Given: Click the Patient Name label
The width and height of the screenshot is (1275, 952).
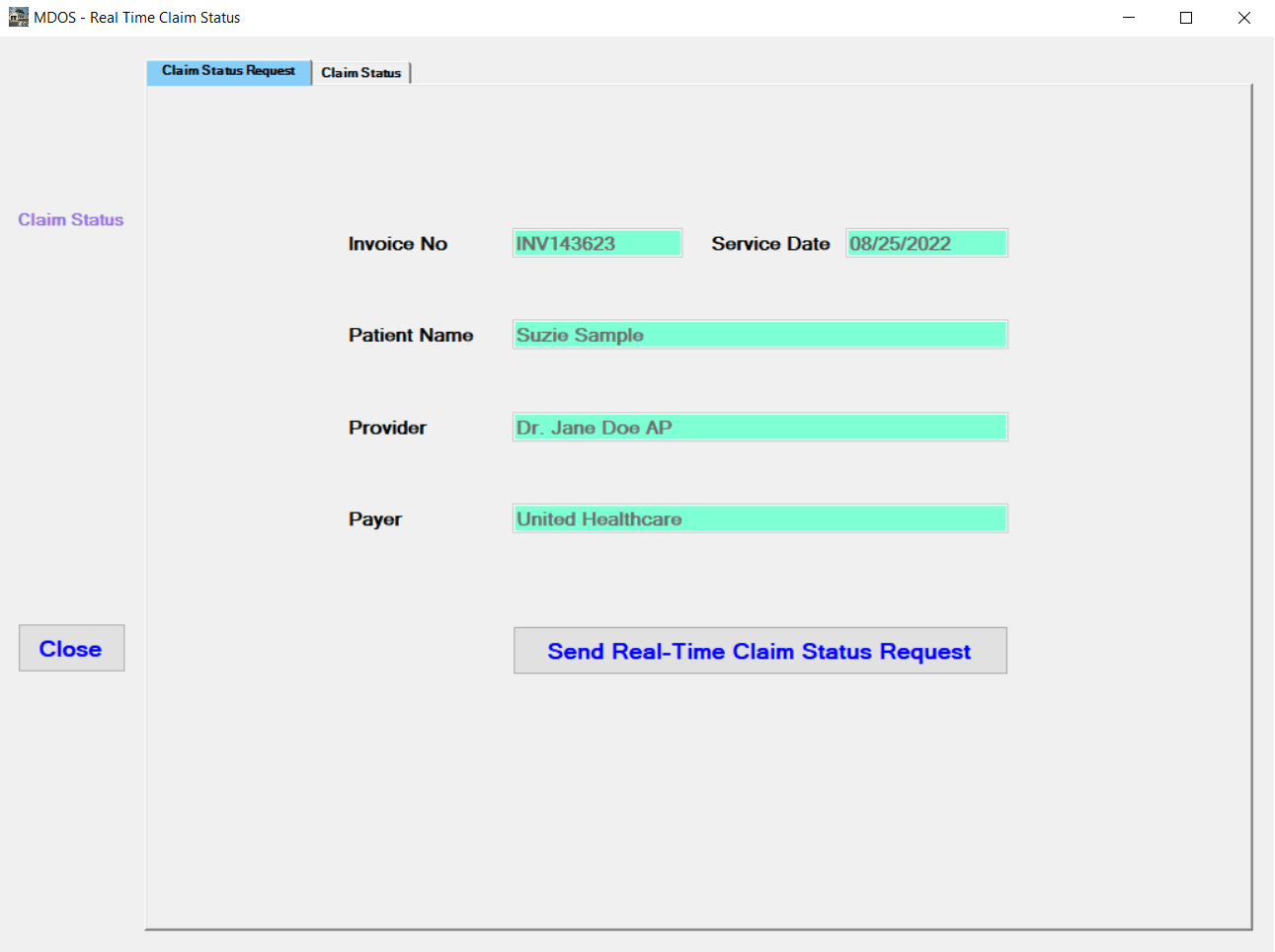Looking at the screenshot, I should [411, 335].
